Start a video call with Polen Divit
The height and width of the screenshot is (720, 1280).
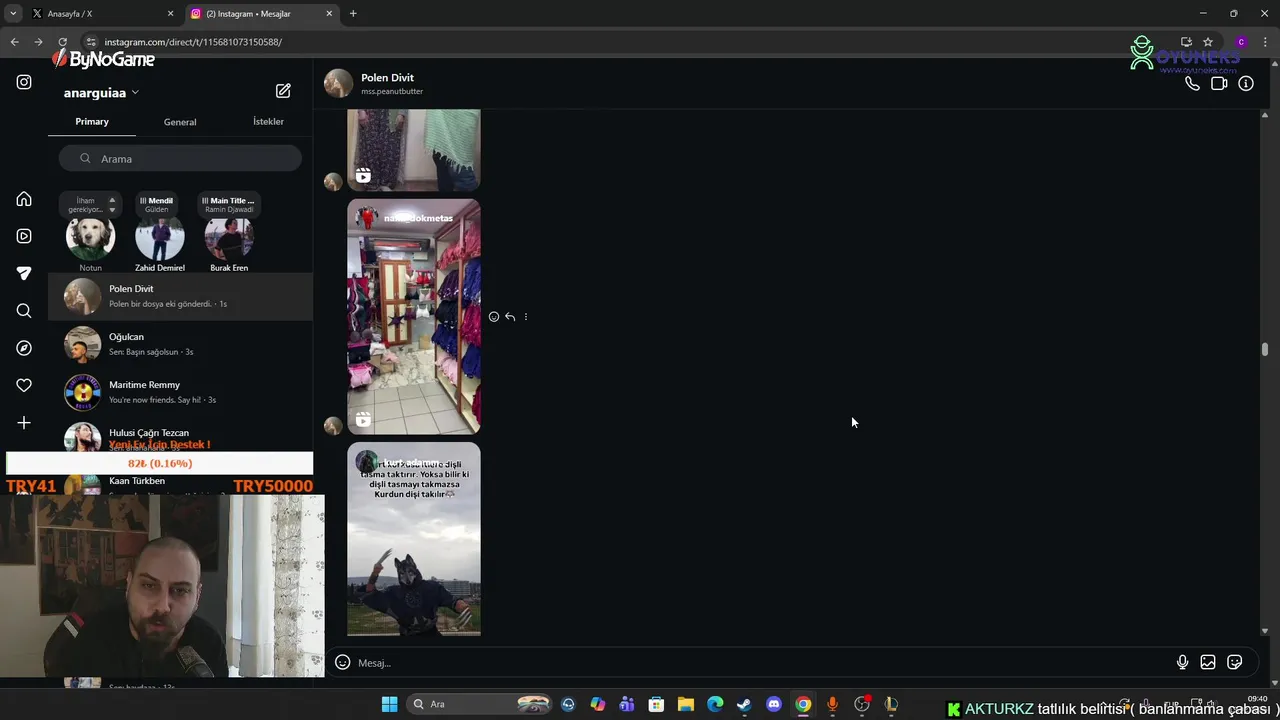coord(1219,84)
